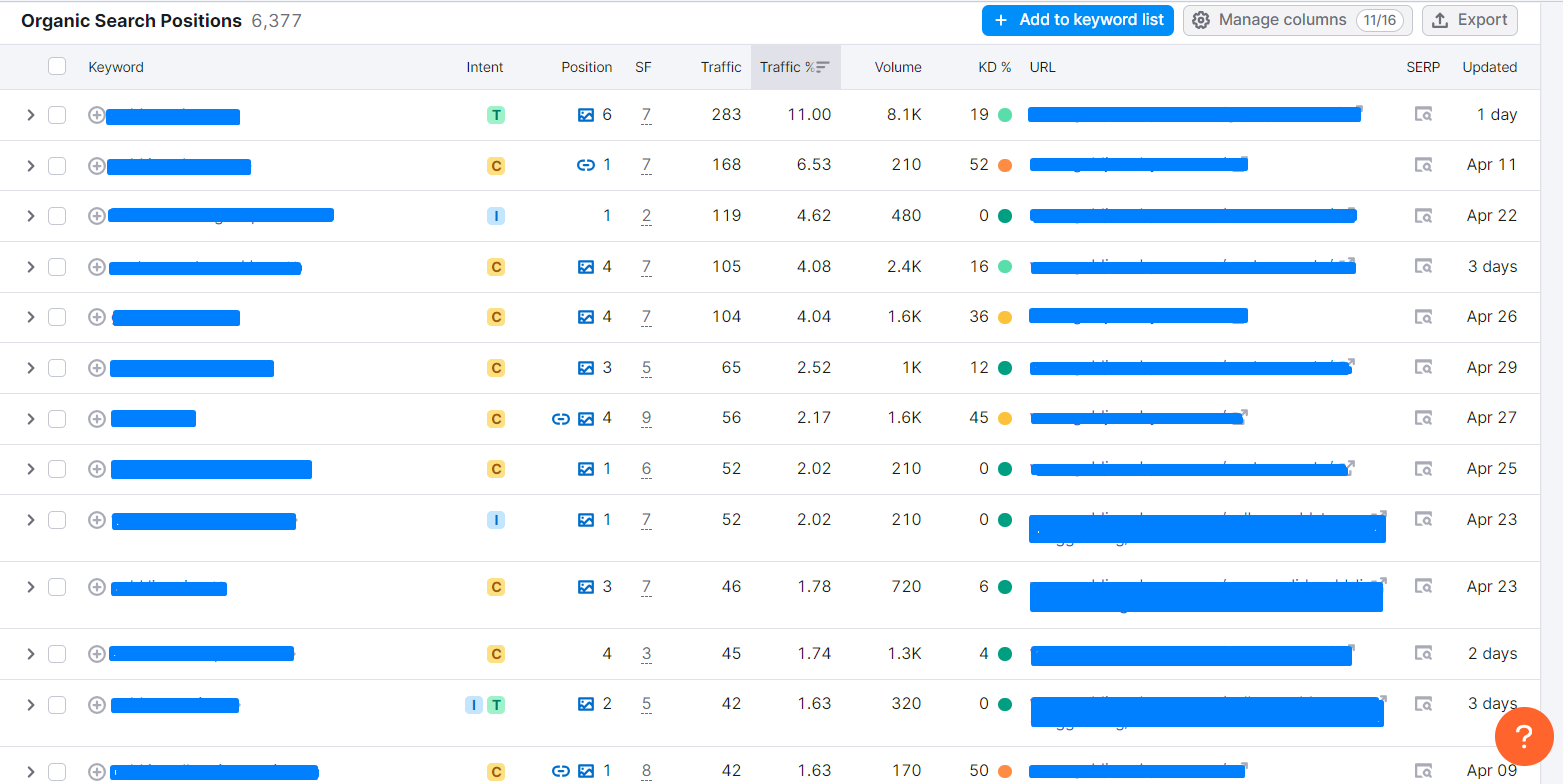Sort by the KD % column header
This screenshot has width=1563, height=784.
pos(995,67)
